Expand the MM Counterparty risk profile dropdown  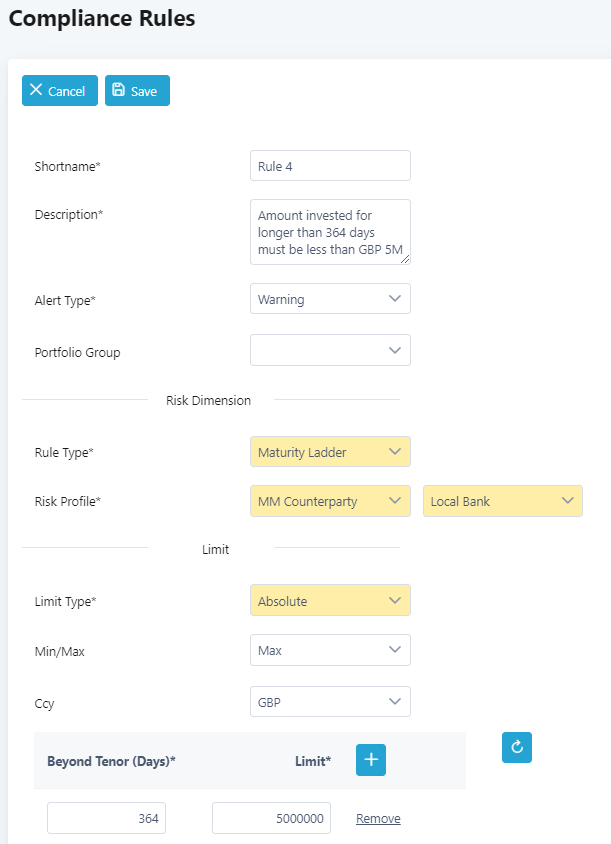pos(330,501)
